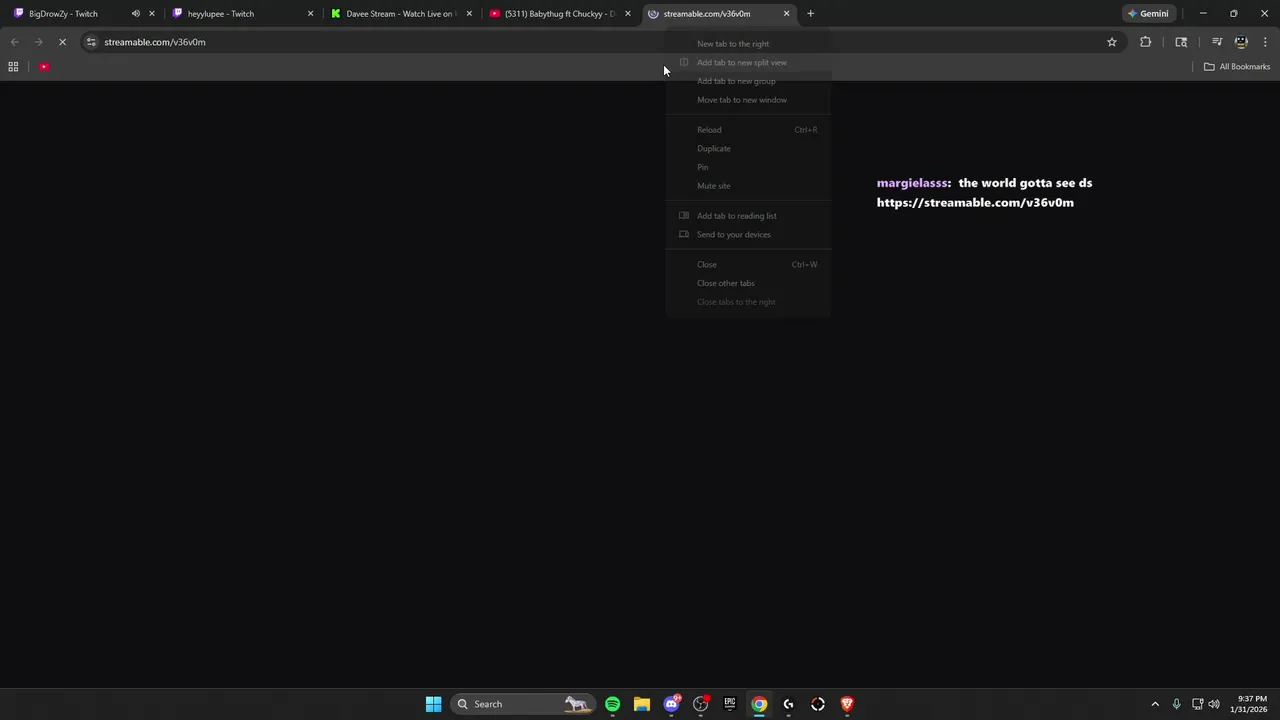This screenshot has height=720, width=1280.
Task: Open the Windows Start menu
Action: [433, 704]
